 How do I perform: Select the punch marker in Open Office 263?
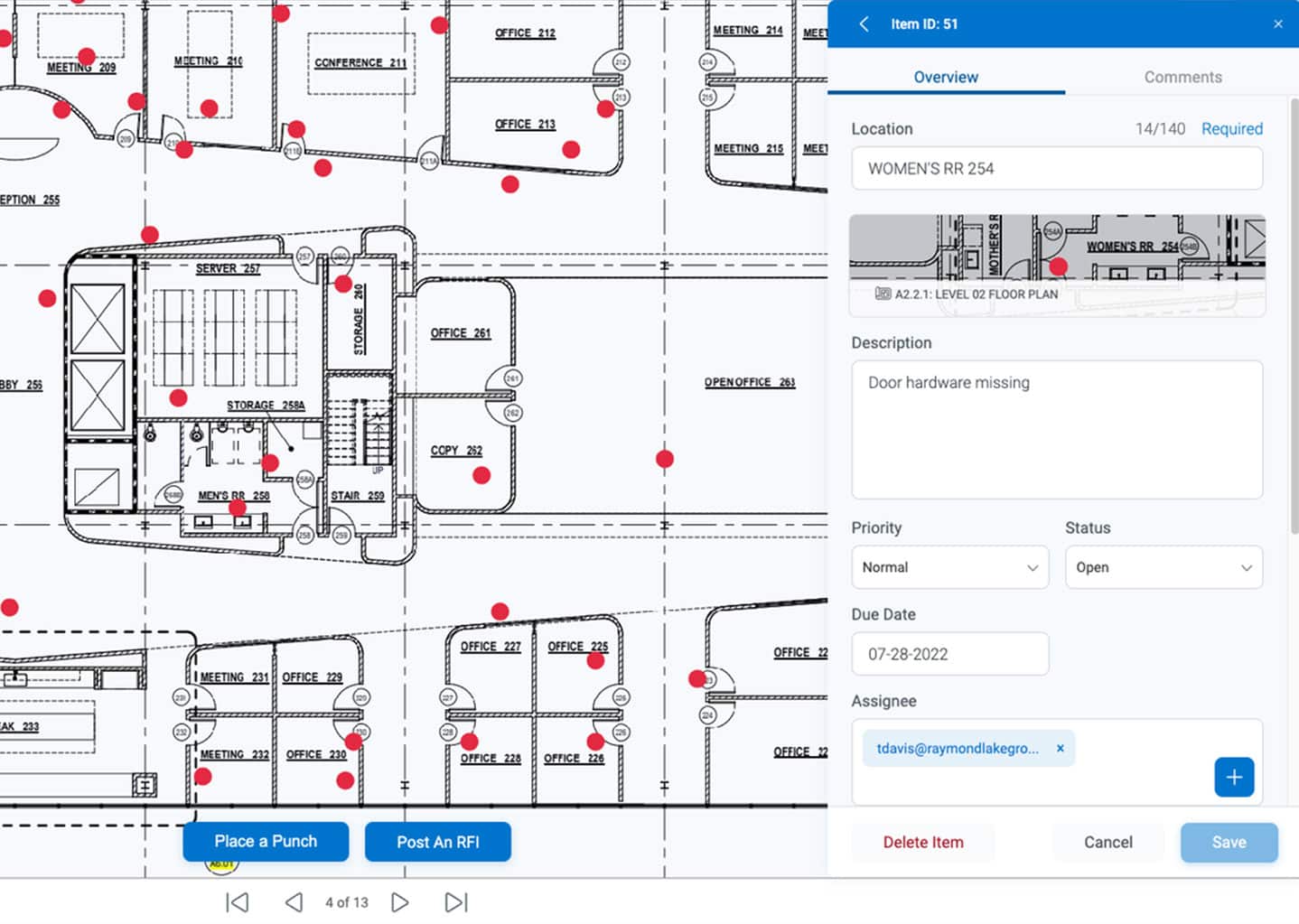pyautogui.click(x=665, y=459)
